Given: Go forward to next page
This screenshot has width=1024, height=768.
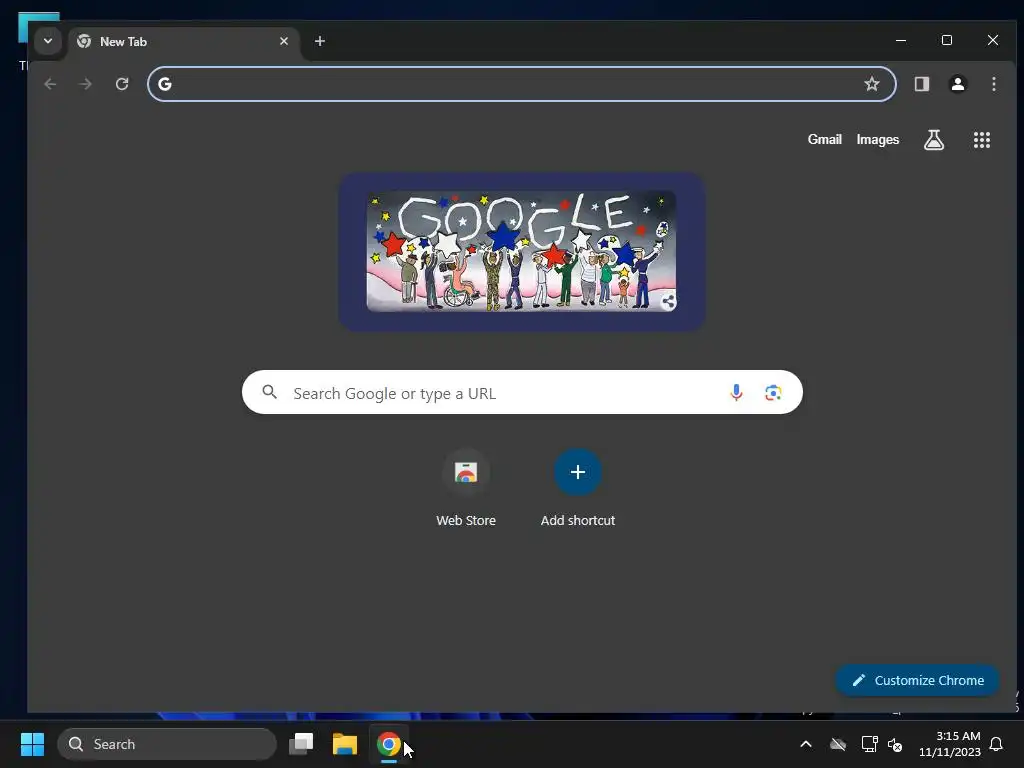Looking at the screenshot, I should 86,84.
